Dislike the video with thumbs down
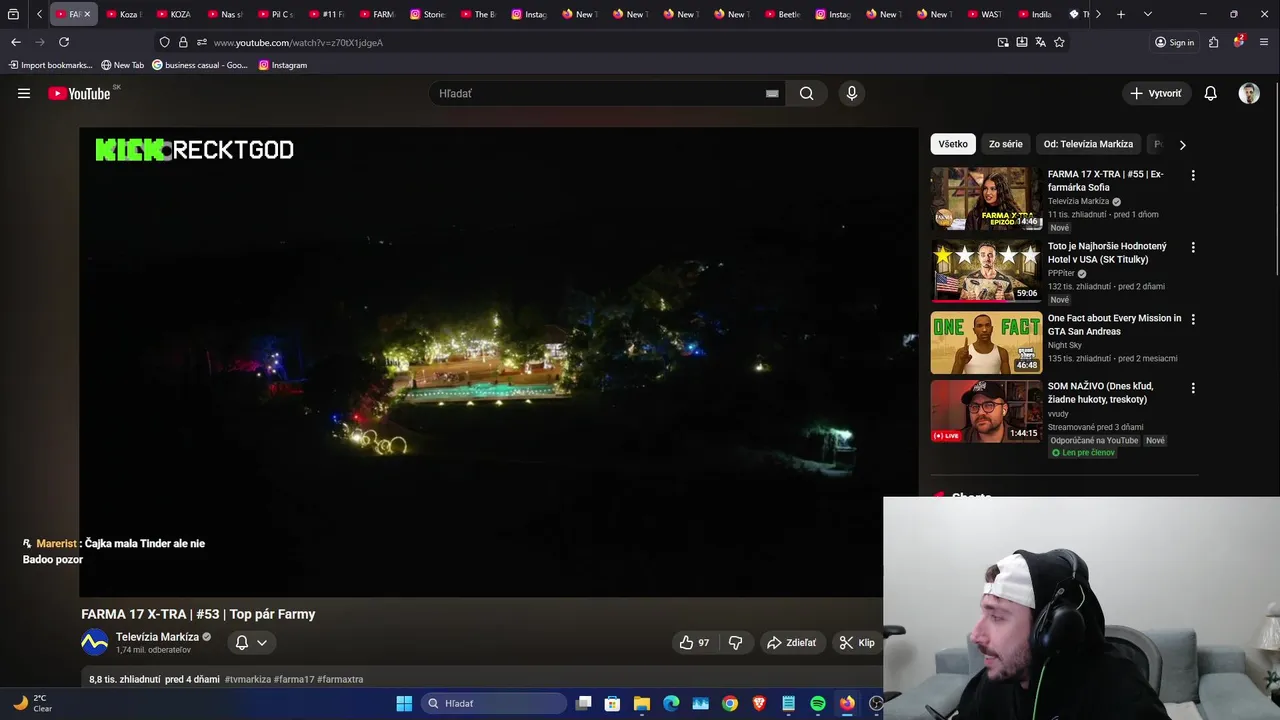The height and width of the screenshot is (720, 1280). (735, 643)
